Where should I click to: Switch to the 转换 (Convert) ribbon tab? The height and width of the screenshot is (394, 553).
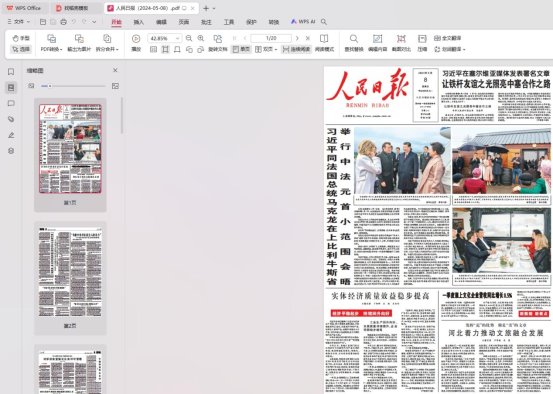pyautogui.click(x=274, y=22)
